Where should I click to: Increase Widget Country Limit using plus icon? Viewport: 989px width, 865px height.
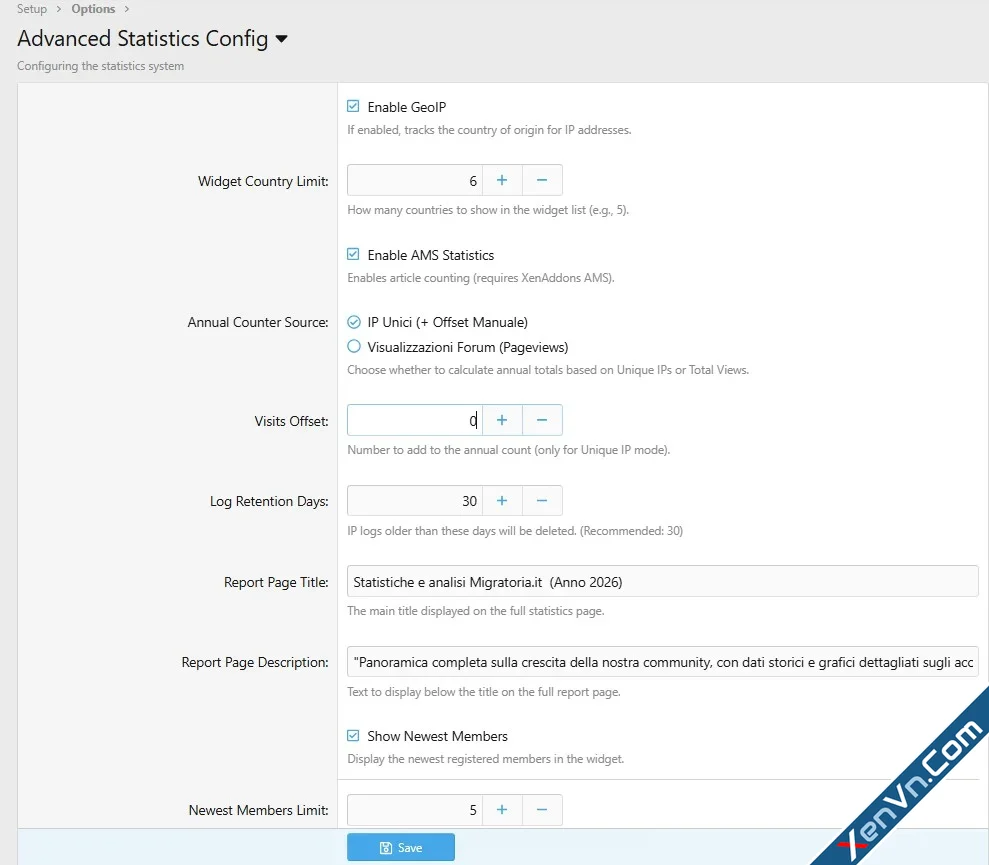pyautogui.click(x=502, y=180)
